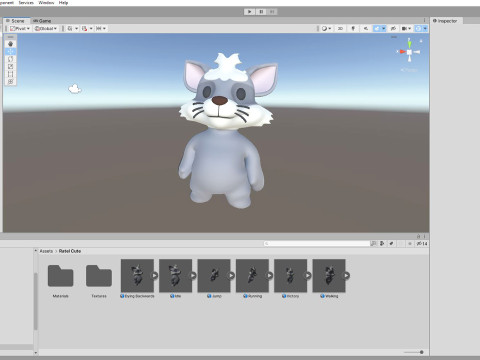This screenshot has width=480, height=360.
Task: Select the Dying Backwards animation thumbnail
Action: point(137,276)
